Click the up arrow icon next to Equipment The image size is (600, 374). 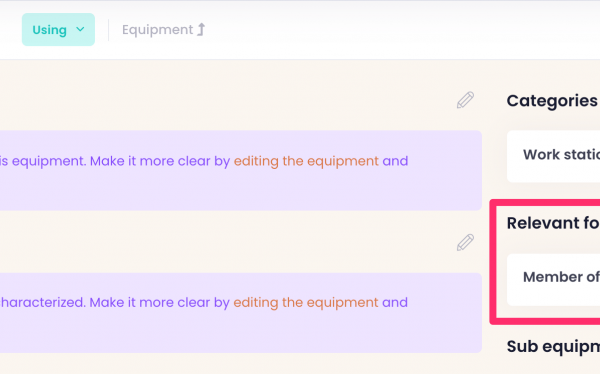(x=201, y=29)
